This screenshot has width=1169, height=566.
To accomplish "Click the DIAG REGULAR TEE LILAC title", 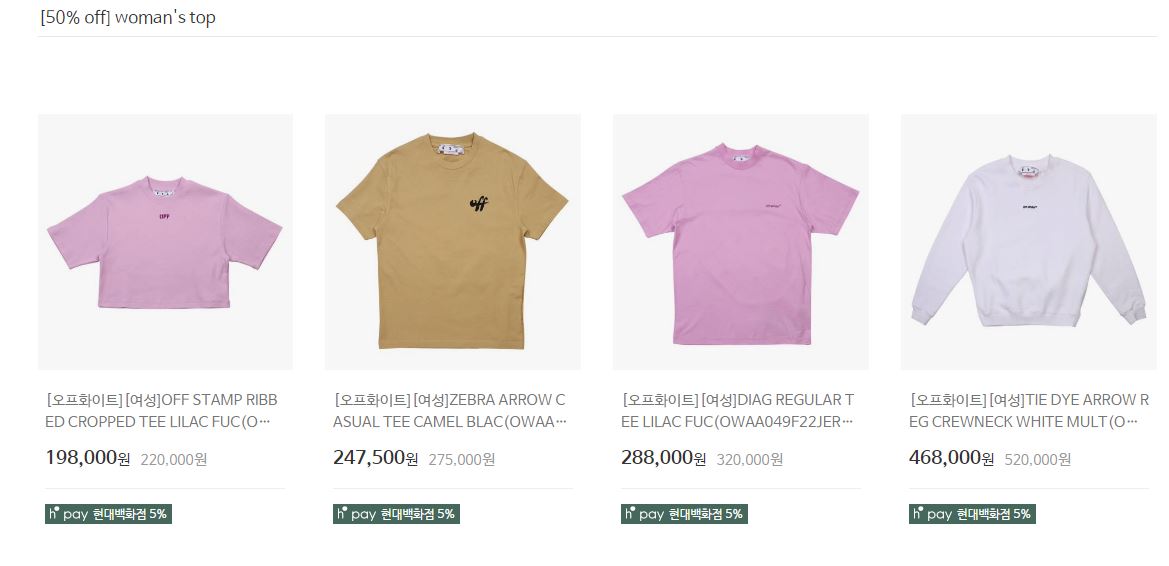I will 738,411.
